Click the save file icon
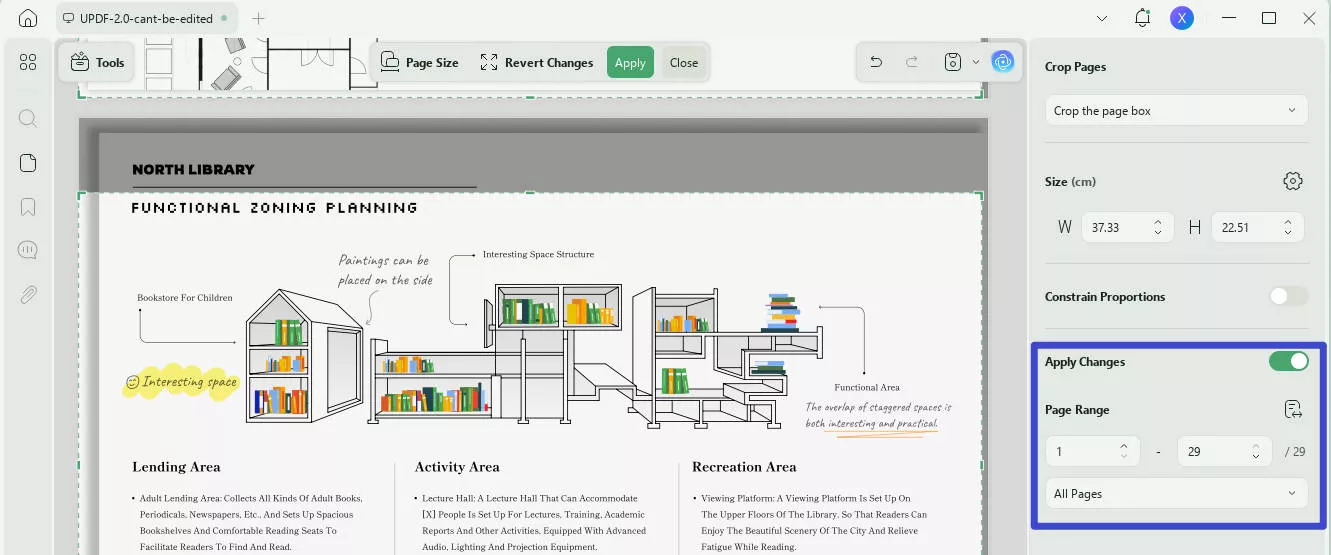The height and width of the screenshot is (555, 1331). coord(953,62)
